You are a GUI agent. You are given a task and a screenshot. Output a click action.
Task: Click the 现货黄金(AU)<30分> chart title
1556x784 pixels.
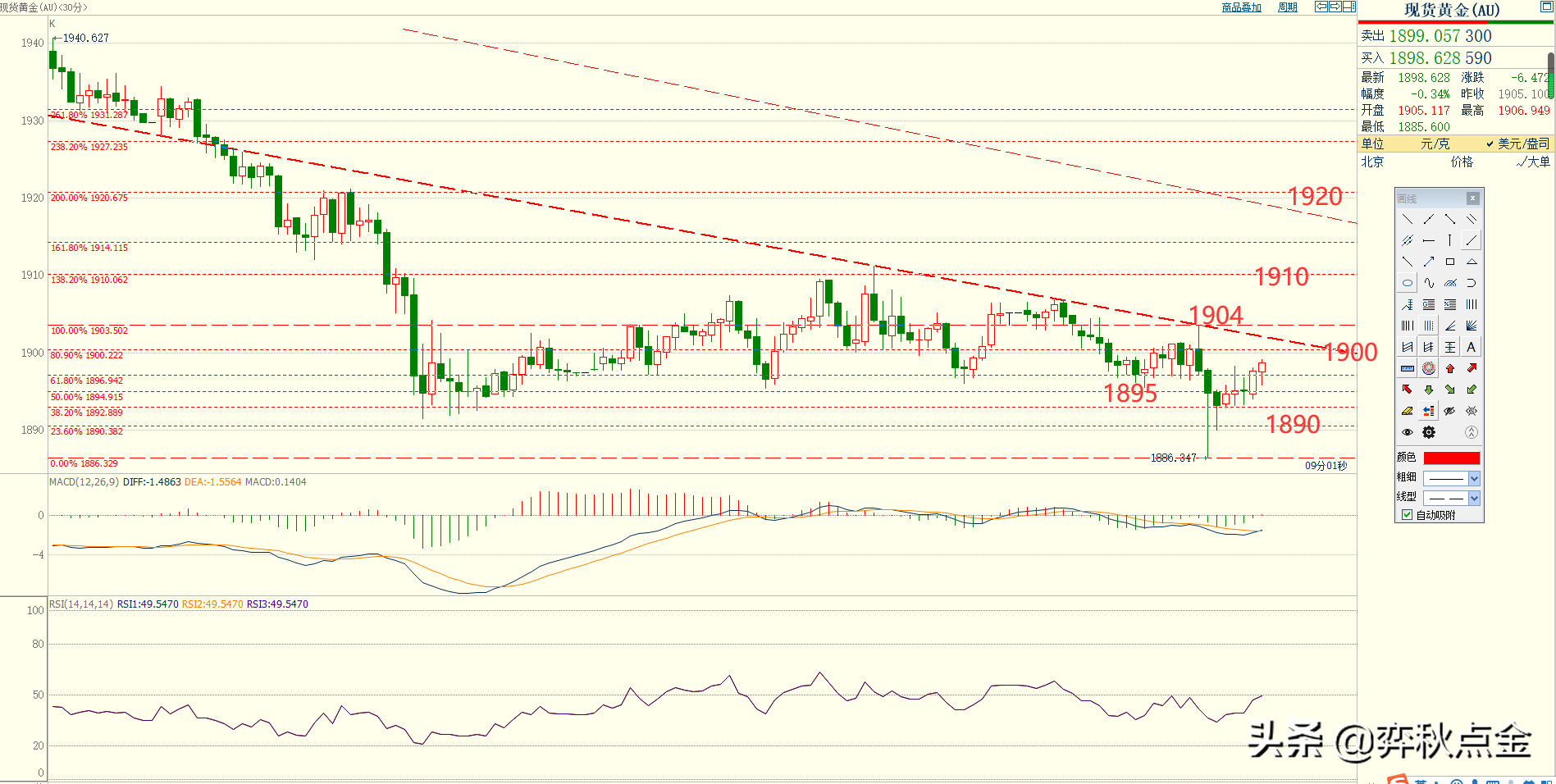click(43, 7)
